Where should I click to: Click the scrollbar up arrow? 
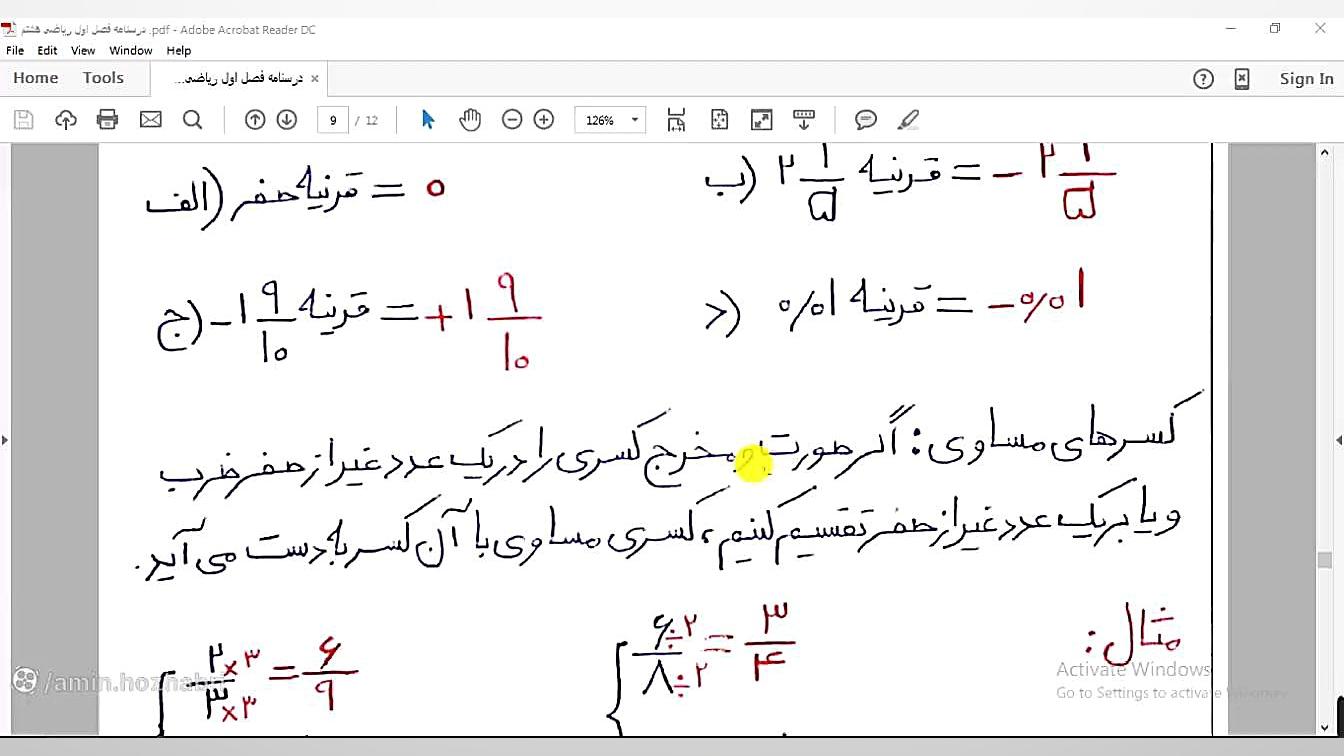click(1325, 153)
